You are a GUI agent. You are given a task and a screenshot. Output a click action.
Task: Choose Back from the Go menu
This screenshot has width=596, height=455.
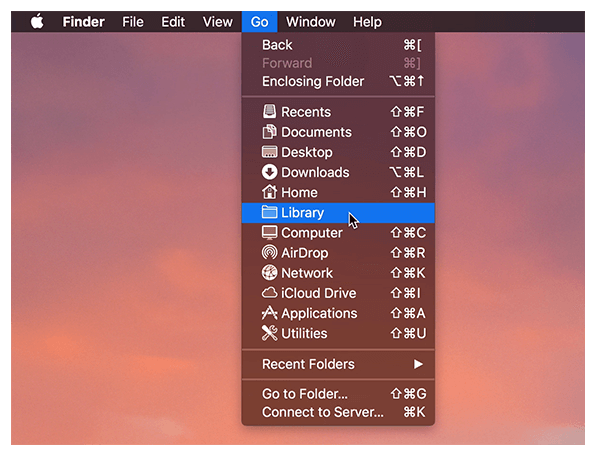tap(338, 45)
